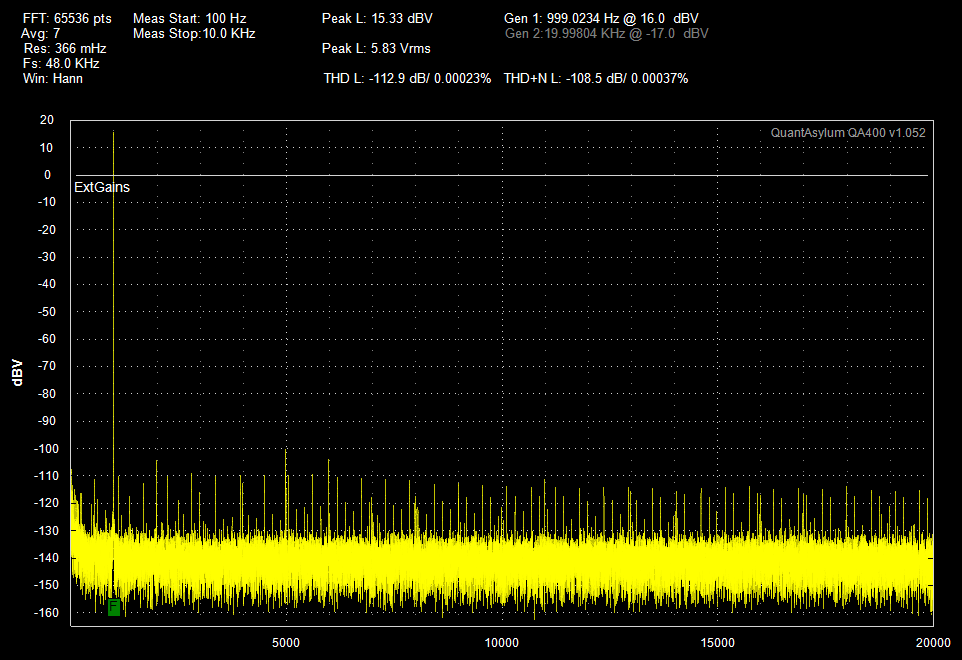Click the 15000 frequency axis label
The width and height of the screenshot is (962, 660).
718,643
